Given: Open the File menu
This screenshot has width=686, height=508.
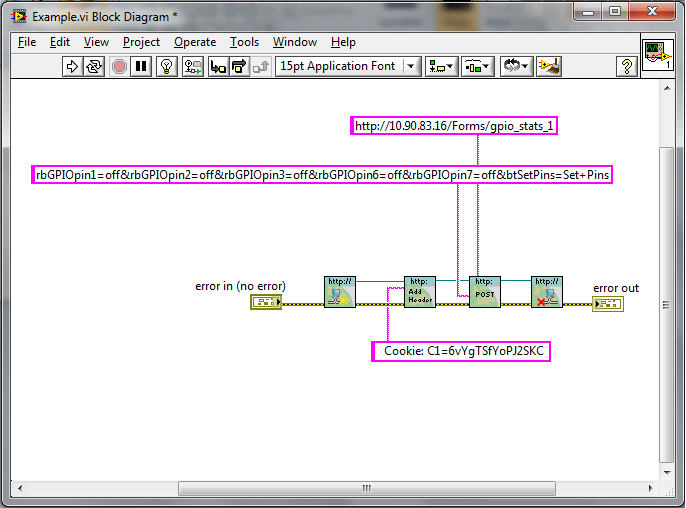Looking at the screenshot, I should click(x=27, y=42).
